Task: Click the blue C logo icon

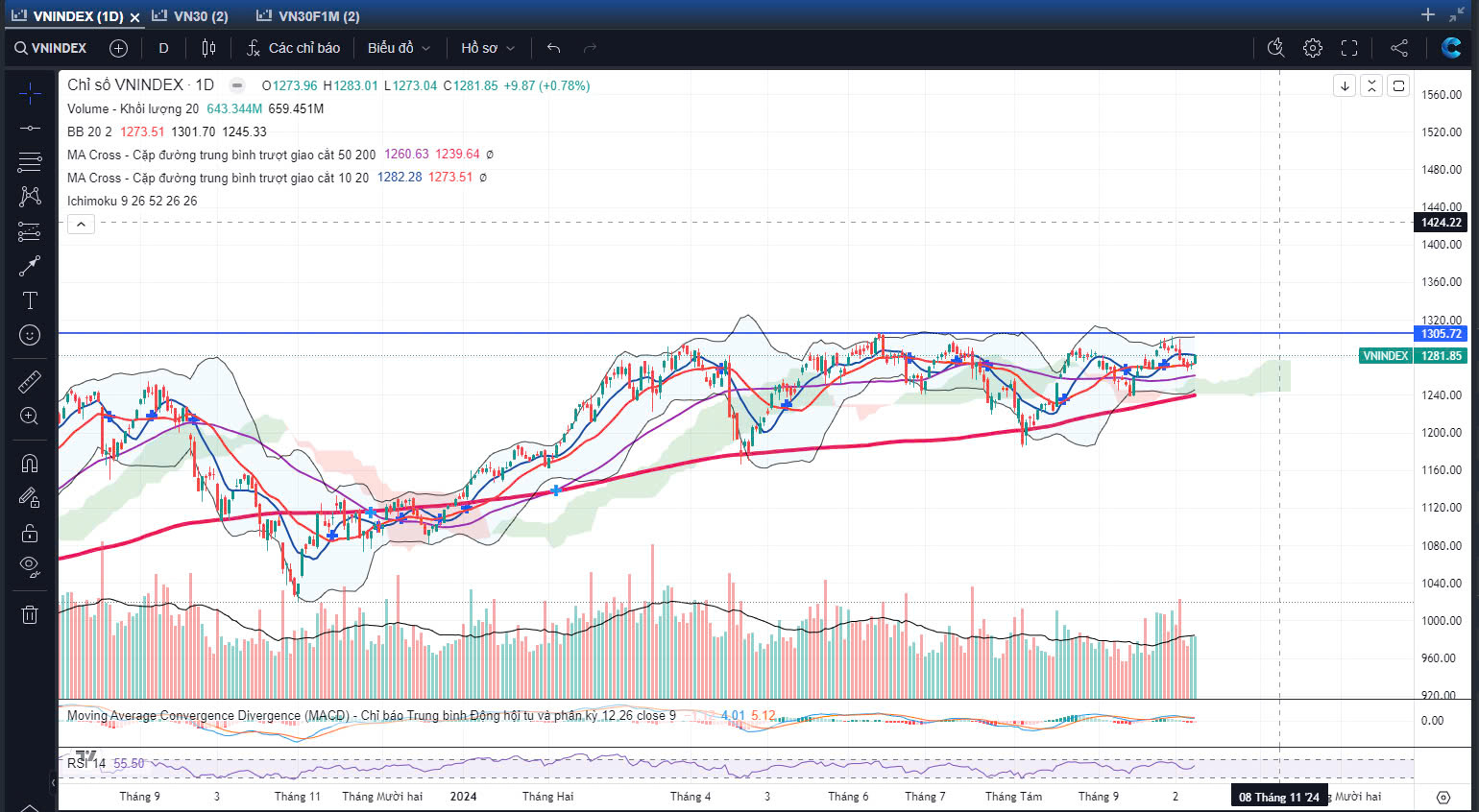Action: pyautogui.click(x=1451, y=47)
